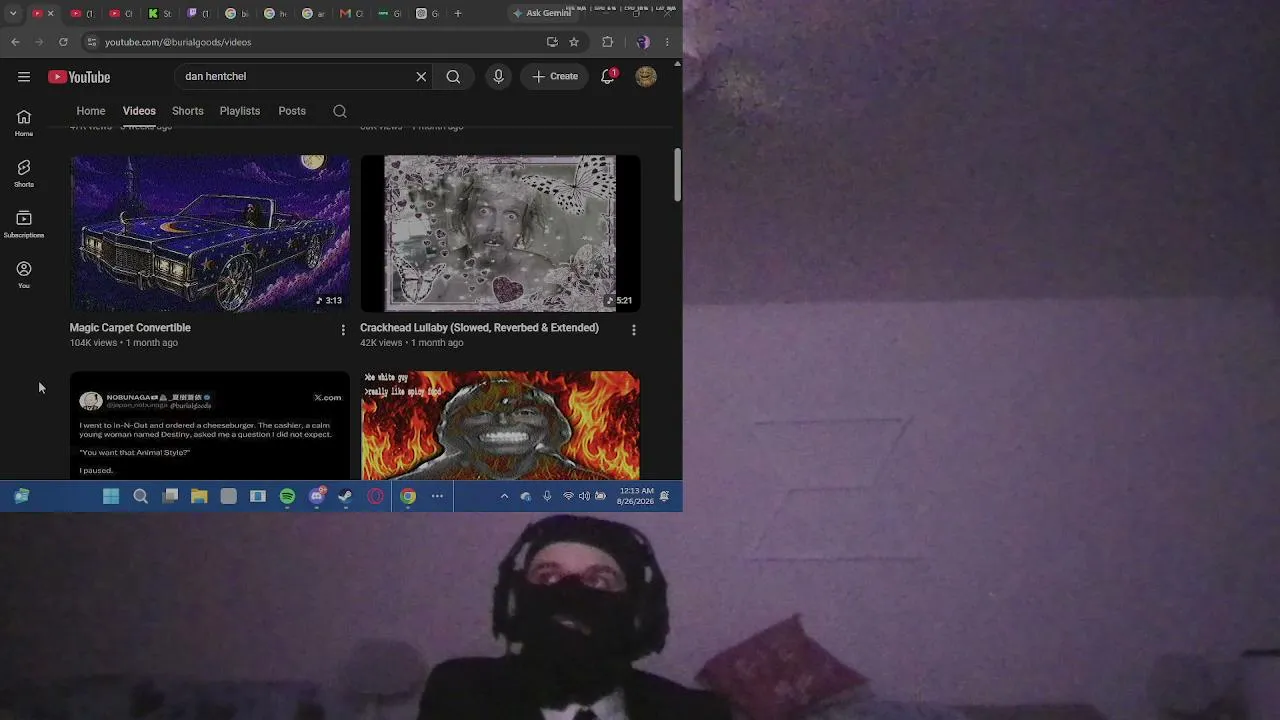Show hidden system tray icons
1280x720 pixels.
coord(504,496)
